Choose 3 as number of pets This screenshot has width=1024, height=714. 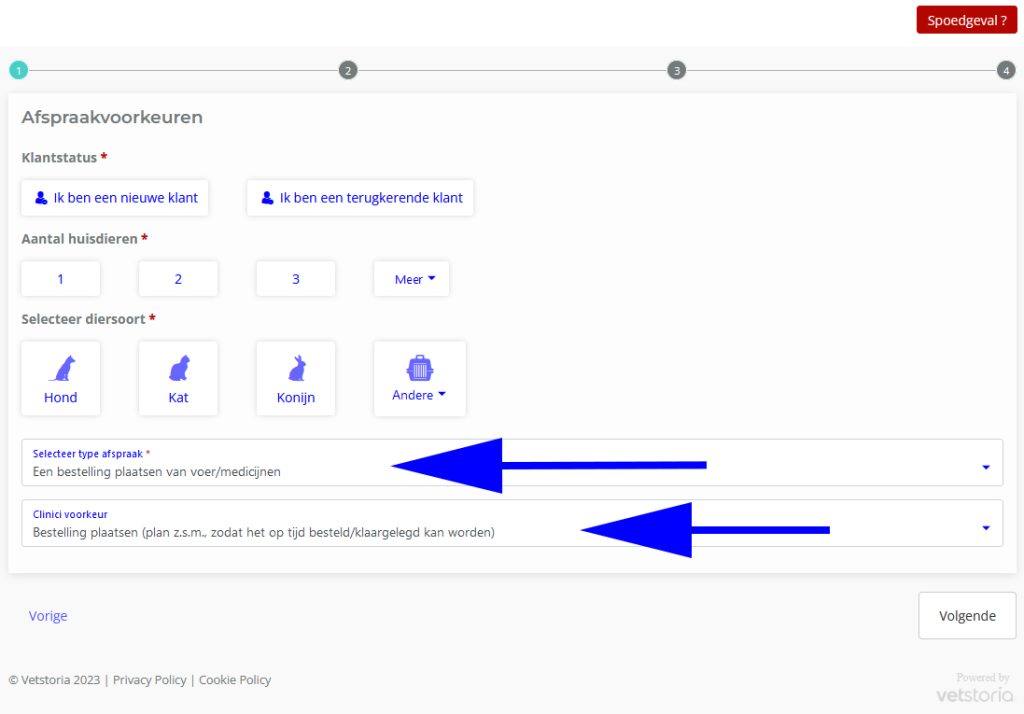296,279
